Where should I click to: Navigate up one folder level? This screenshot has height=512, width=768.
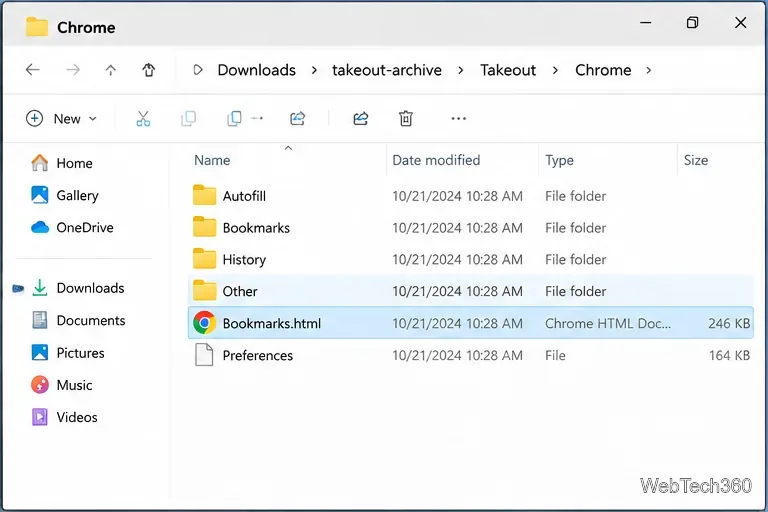click(111, 70)
